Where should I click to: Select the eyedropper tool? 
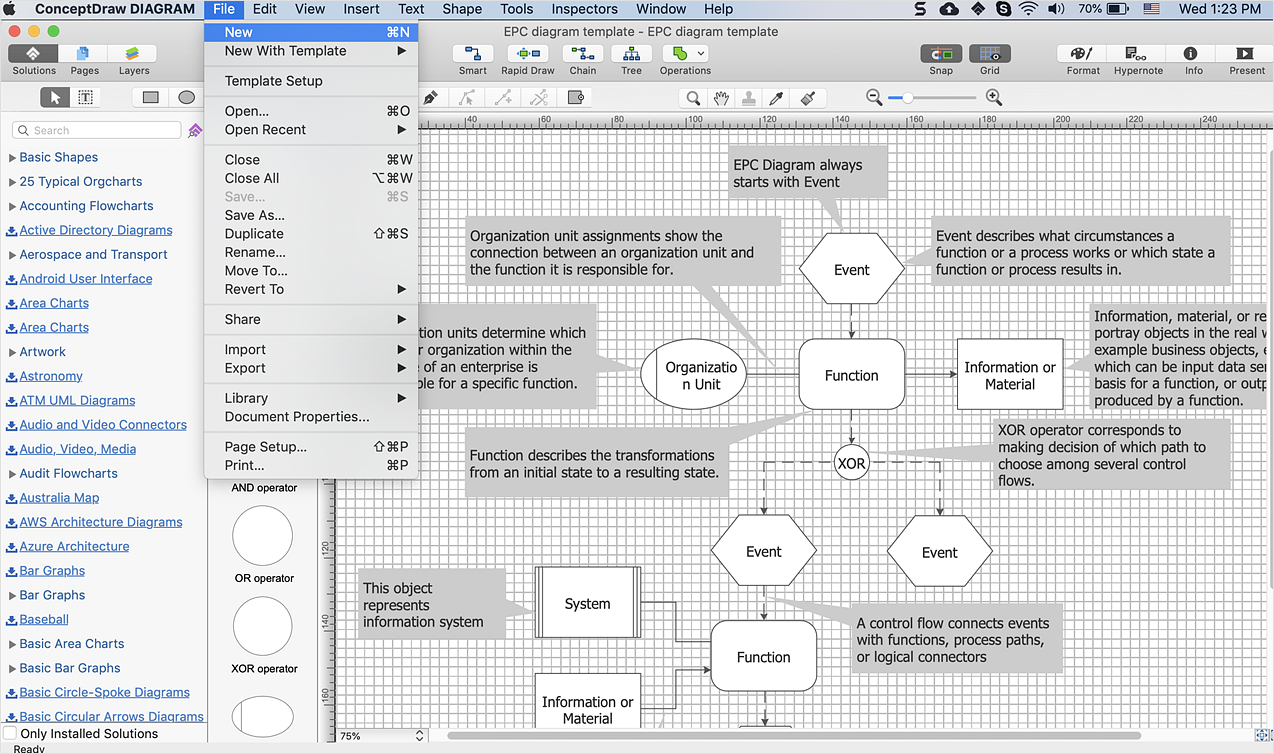(777, 98)
